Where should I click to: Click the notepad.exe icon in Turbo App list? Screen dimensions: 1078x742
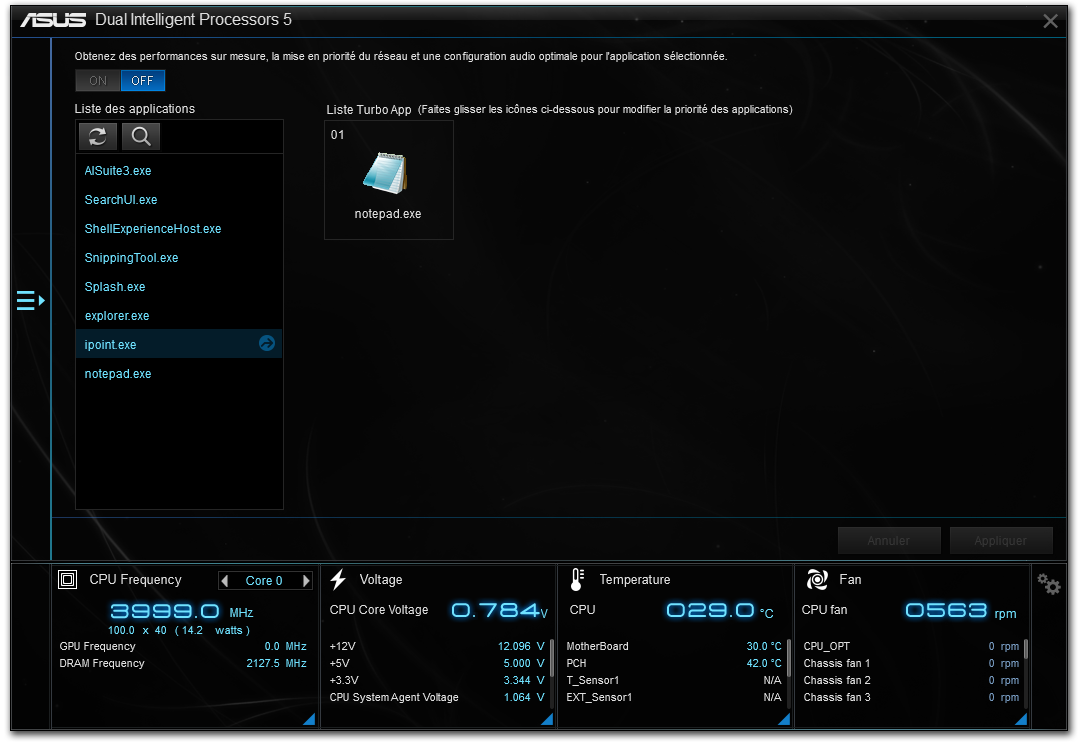(x=387, y=174)
